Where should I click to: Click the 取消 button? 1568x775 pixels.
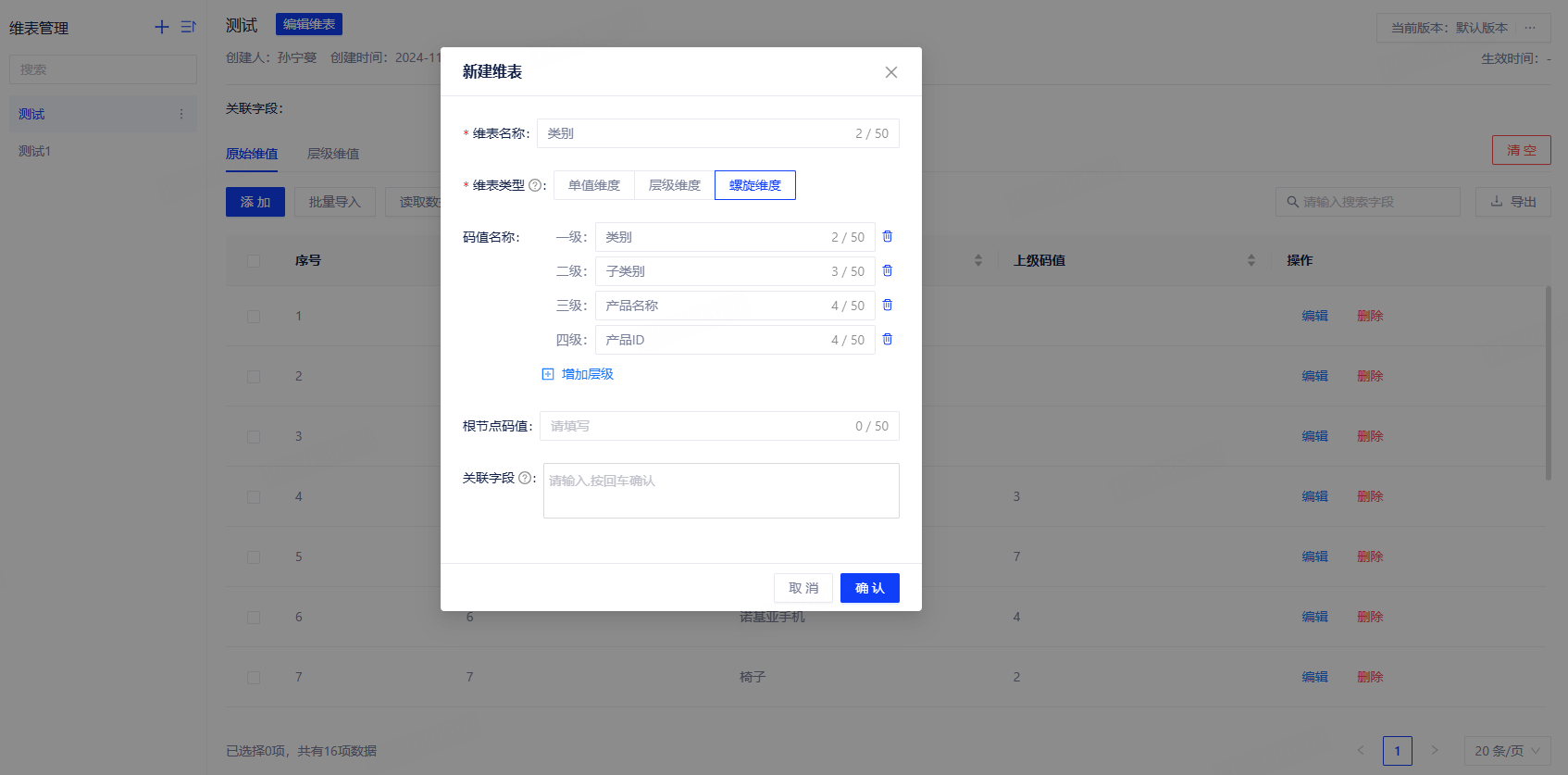(803, 588)
